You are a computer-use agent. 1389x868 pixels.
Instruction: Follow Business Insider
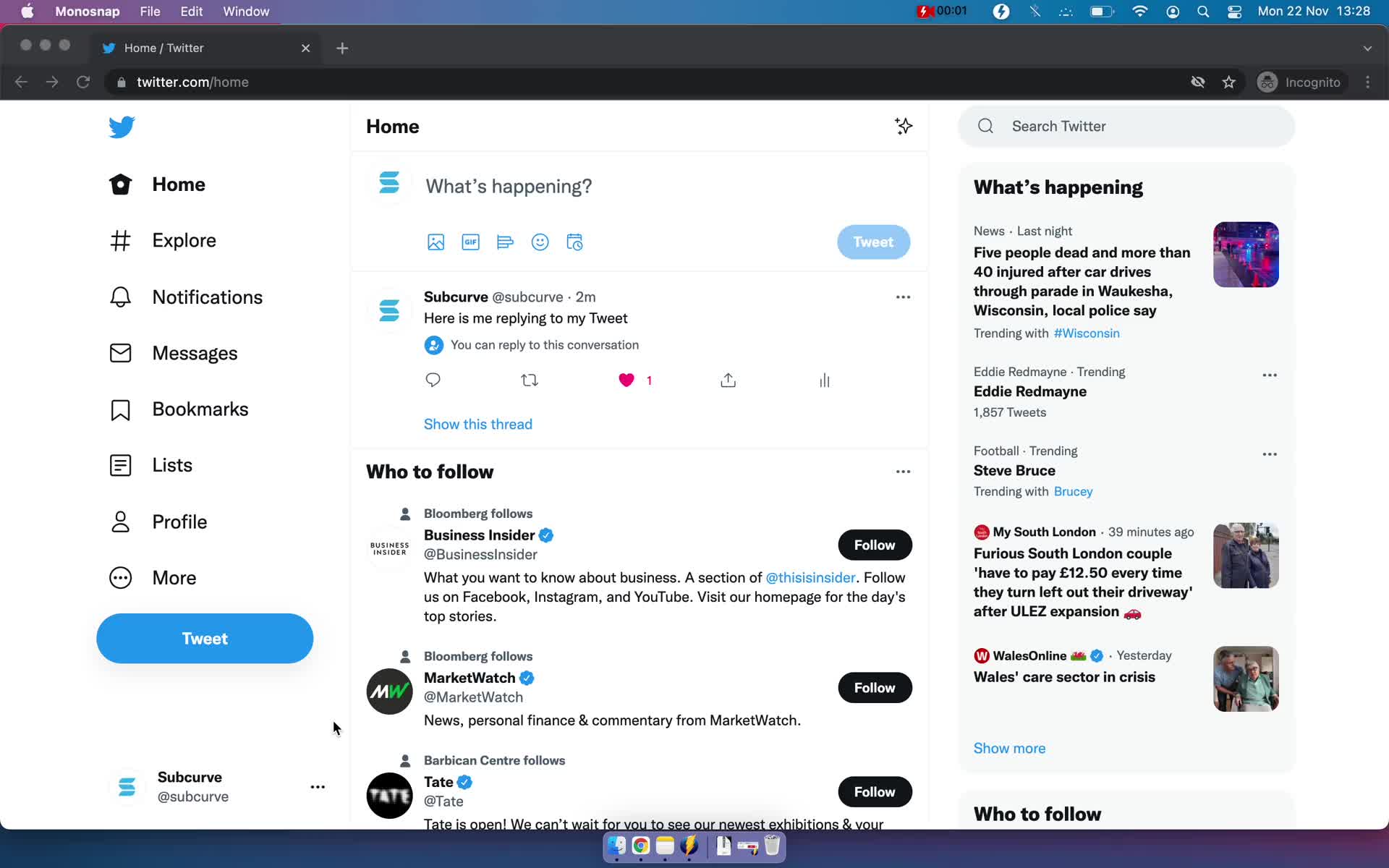[x=875, y=545]
